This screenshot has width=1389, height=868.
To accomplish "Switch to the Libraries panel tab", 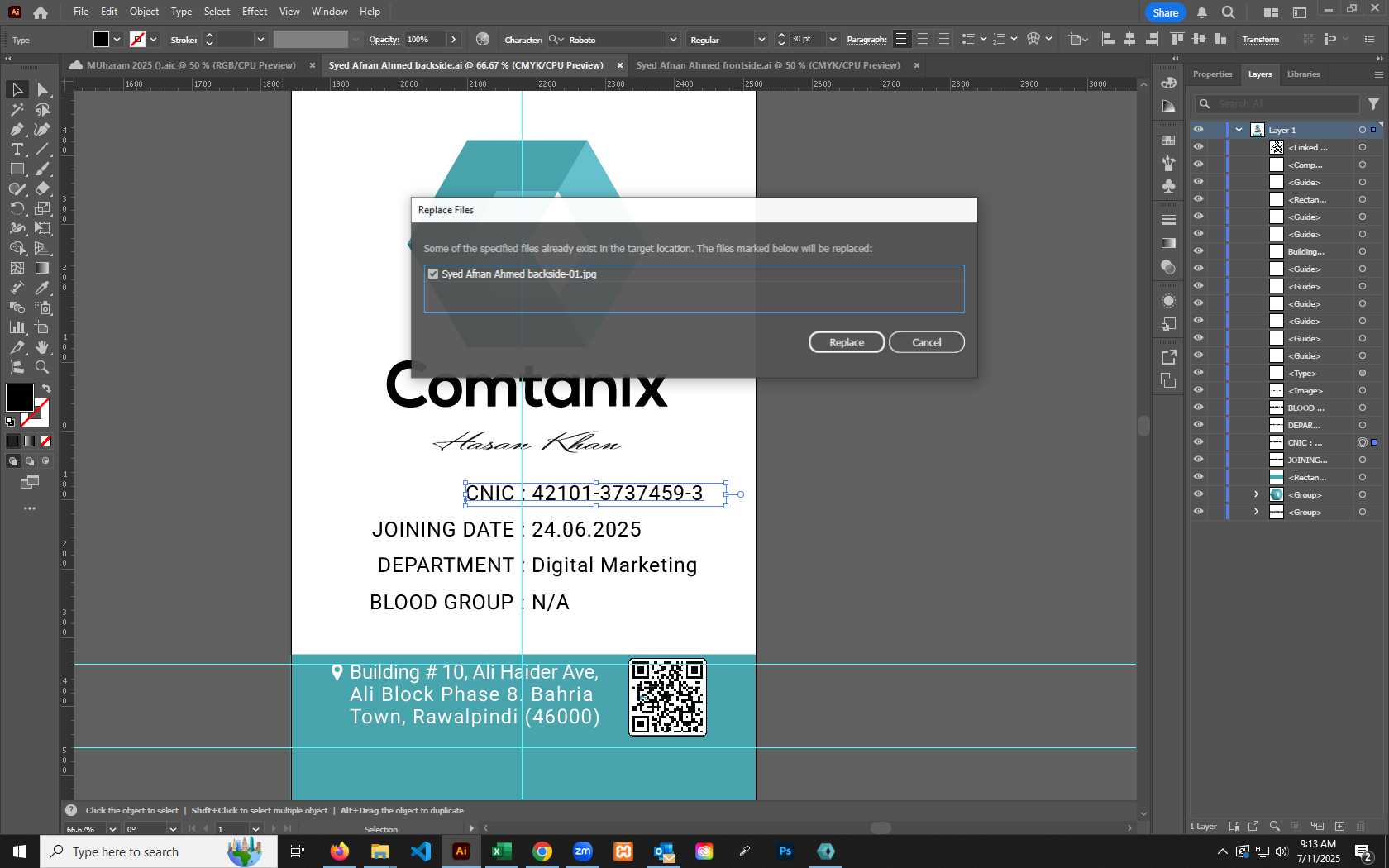I will (1303, 74).
